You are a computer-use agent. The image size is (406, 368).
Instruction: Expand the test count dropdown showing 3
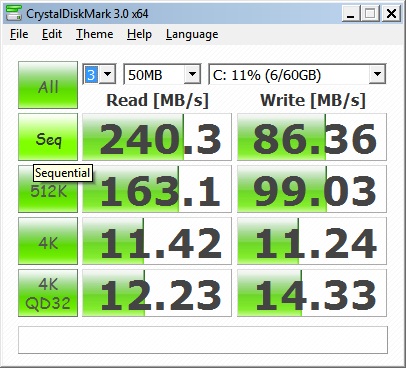click(107, 74)
